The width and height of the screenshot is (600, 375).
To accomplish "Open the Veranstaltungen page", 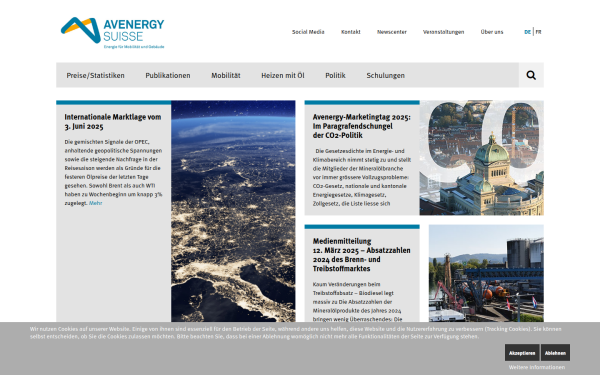I will point(443,32).
